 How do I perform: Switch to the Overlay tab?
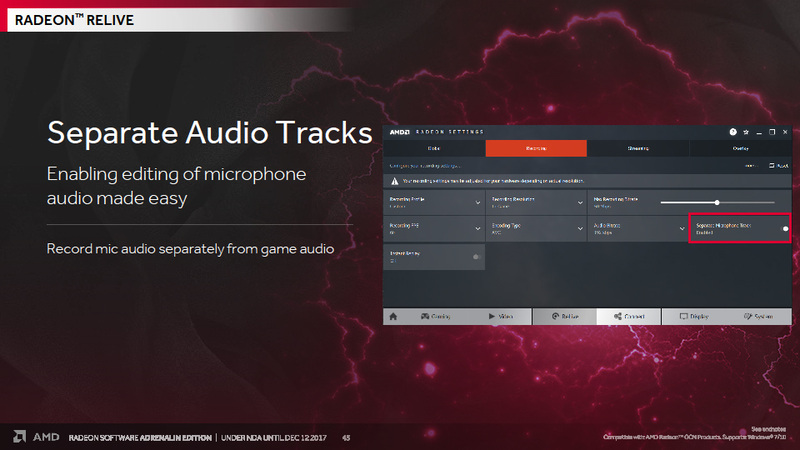pos(740,148)
